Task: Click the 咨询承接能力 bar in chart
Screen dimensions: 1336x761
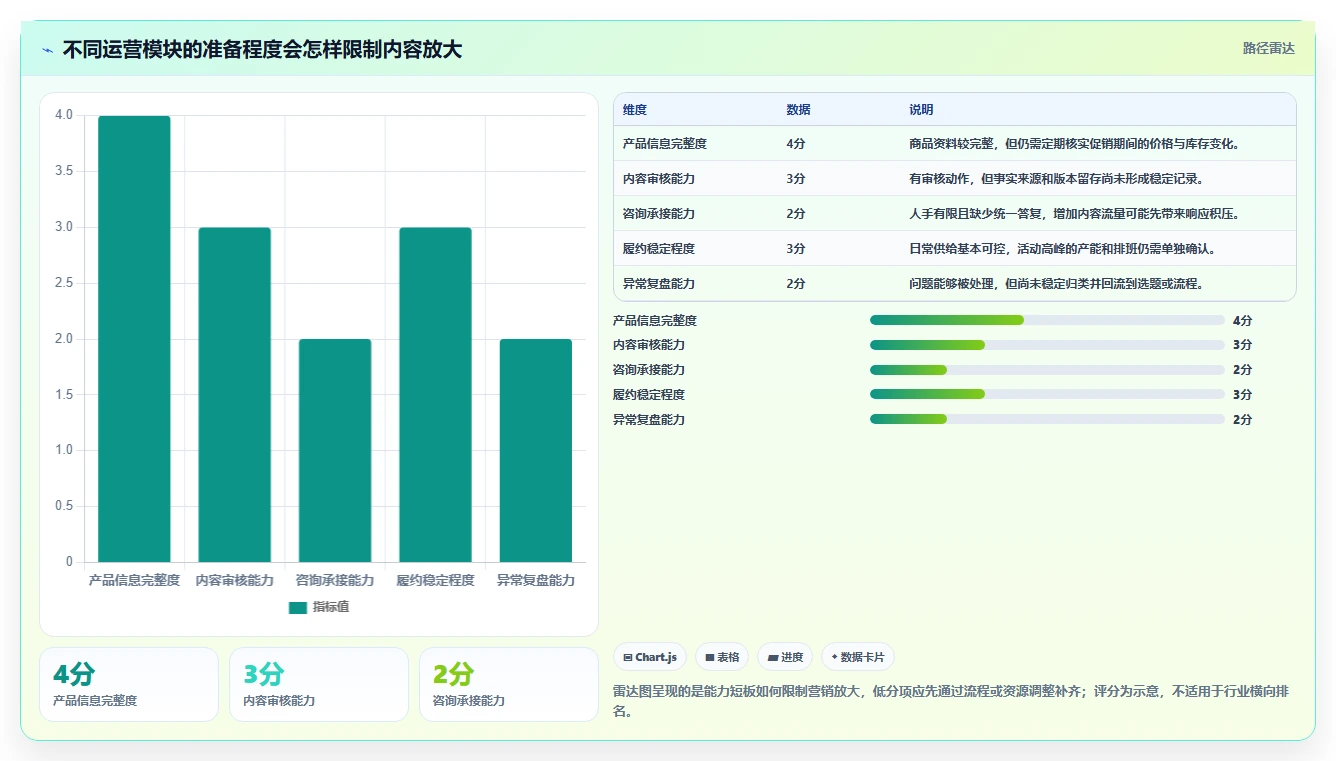Action: point(335,451)
